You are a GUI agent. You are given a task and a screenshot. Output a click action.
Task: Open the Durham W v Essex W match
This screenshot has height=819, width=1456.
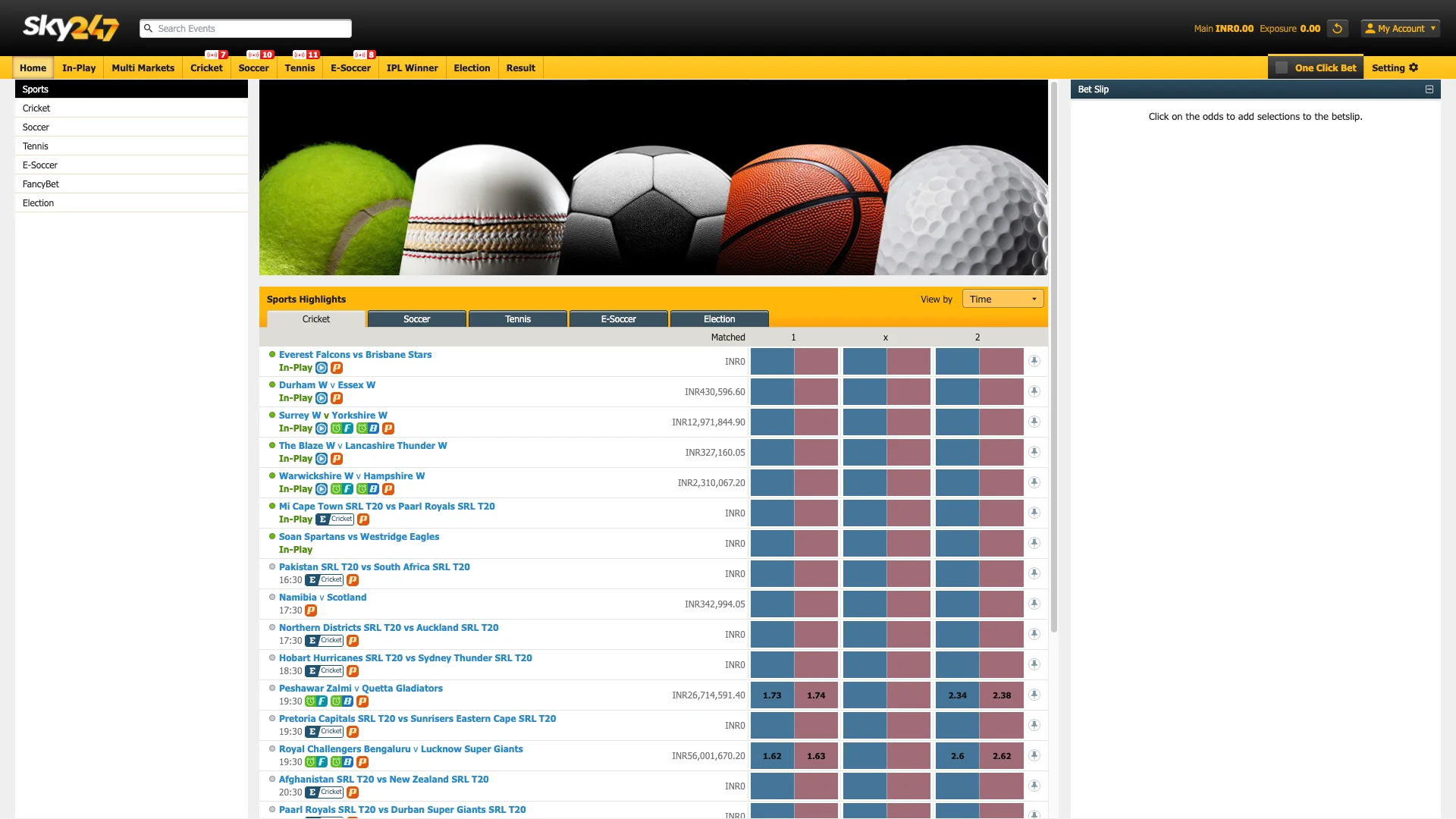tap(327, 385)
